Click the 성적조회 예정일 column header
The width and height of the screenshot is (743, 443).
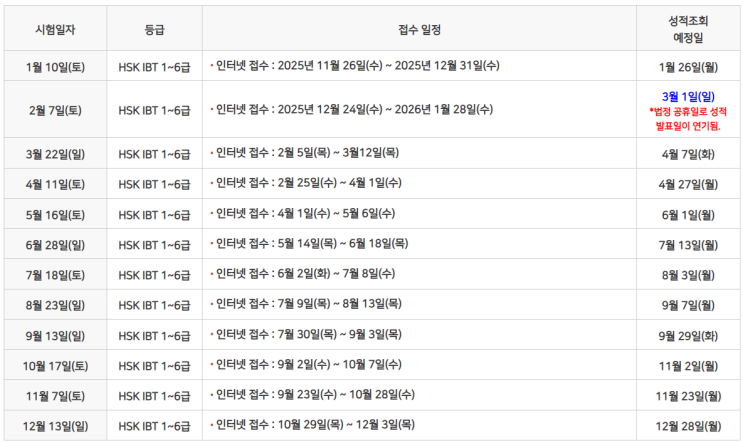coord(688,28)
